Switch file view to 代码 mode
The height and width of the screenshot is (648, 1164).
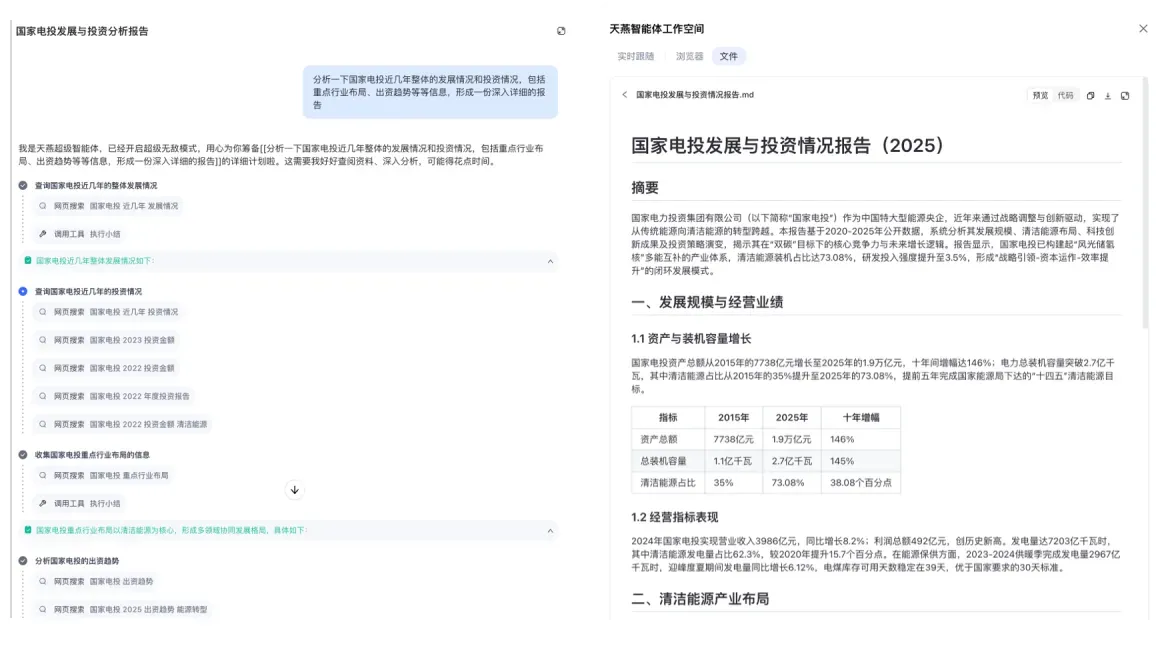1065,96
